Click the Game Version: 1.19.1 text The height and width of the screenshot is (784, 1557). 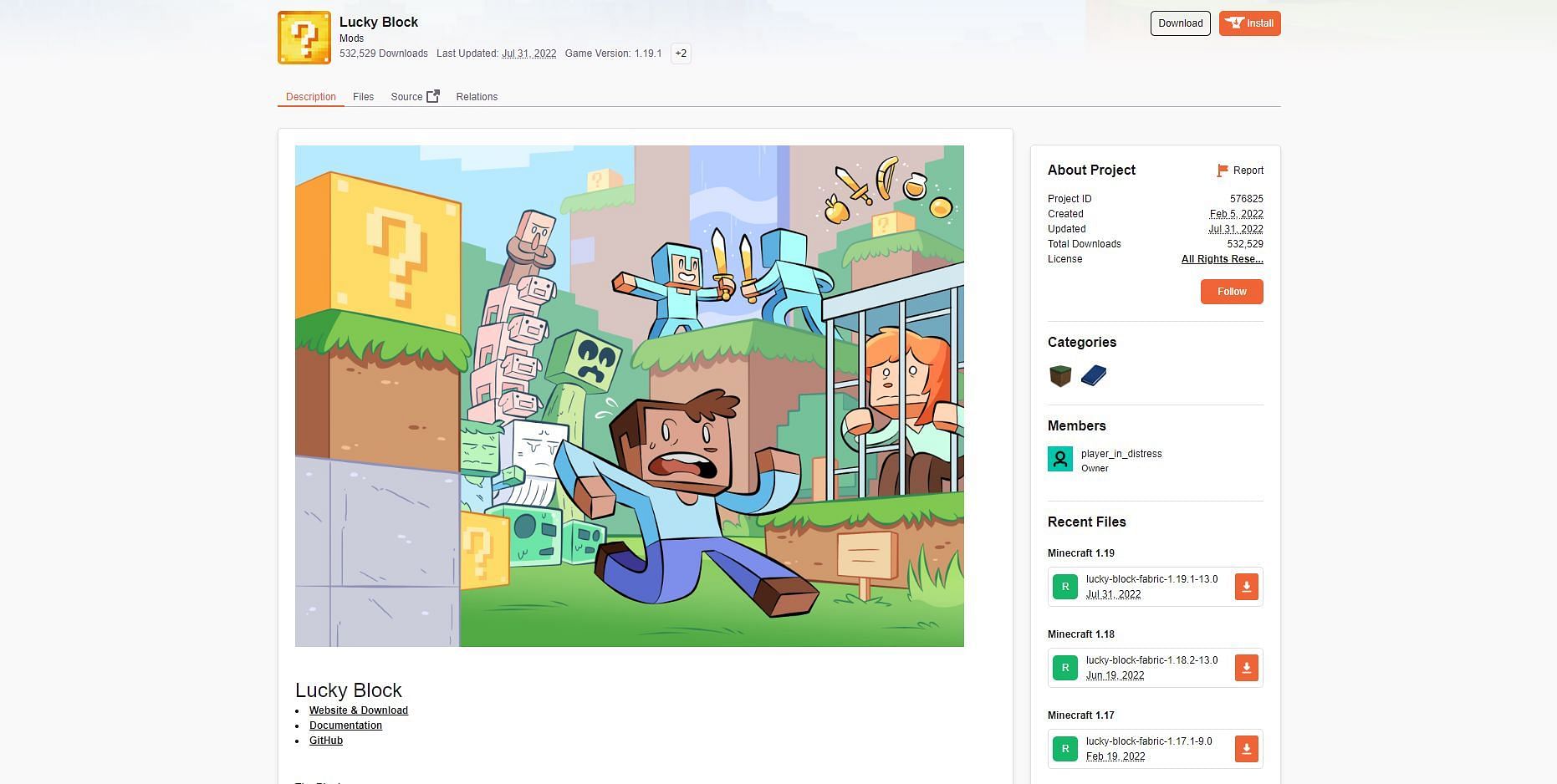(x=613, y=53)
